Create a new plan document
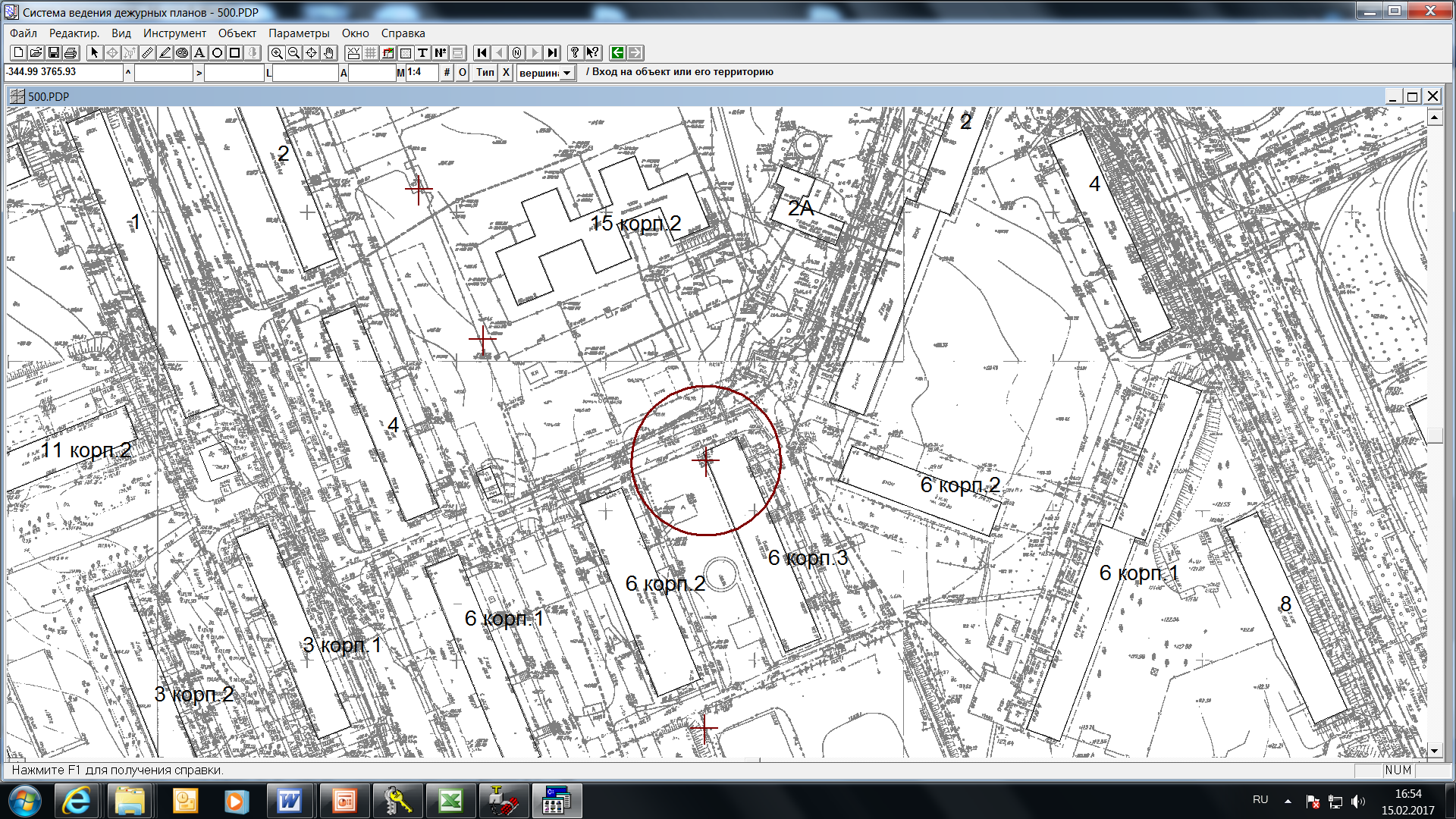This screenshot has height=819, width=1456. 18,52
